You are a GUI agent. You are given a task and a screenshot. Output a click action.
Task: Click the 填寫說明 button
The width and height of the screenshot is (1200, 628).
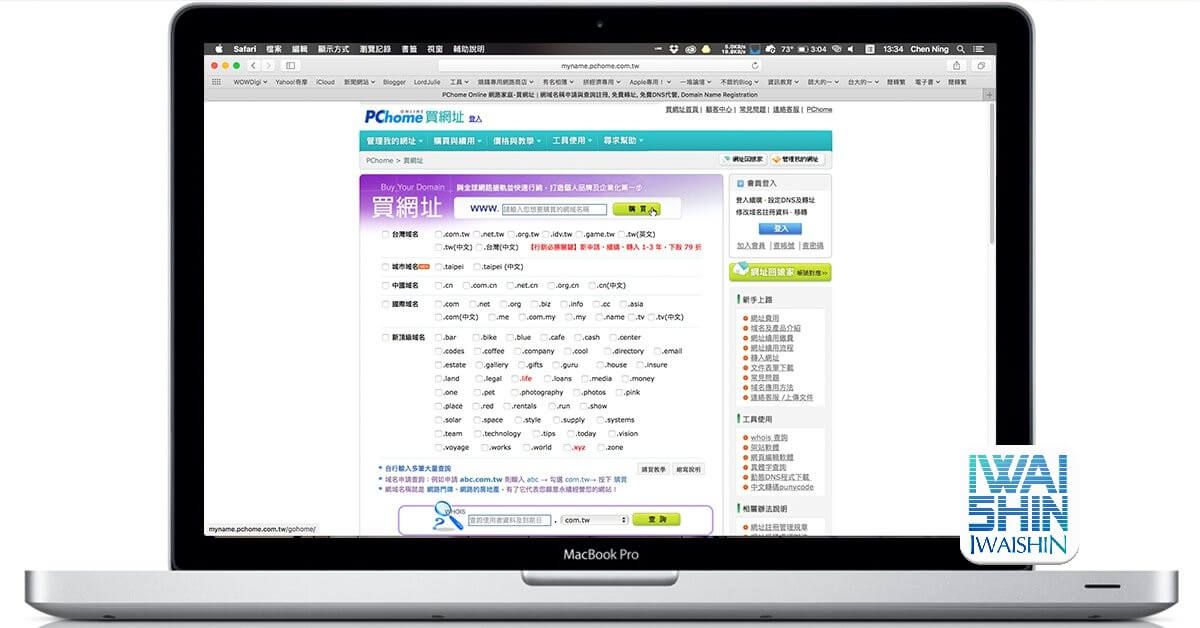pos(688,469)
